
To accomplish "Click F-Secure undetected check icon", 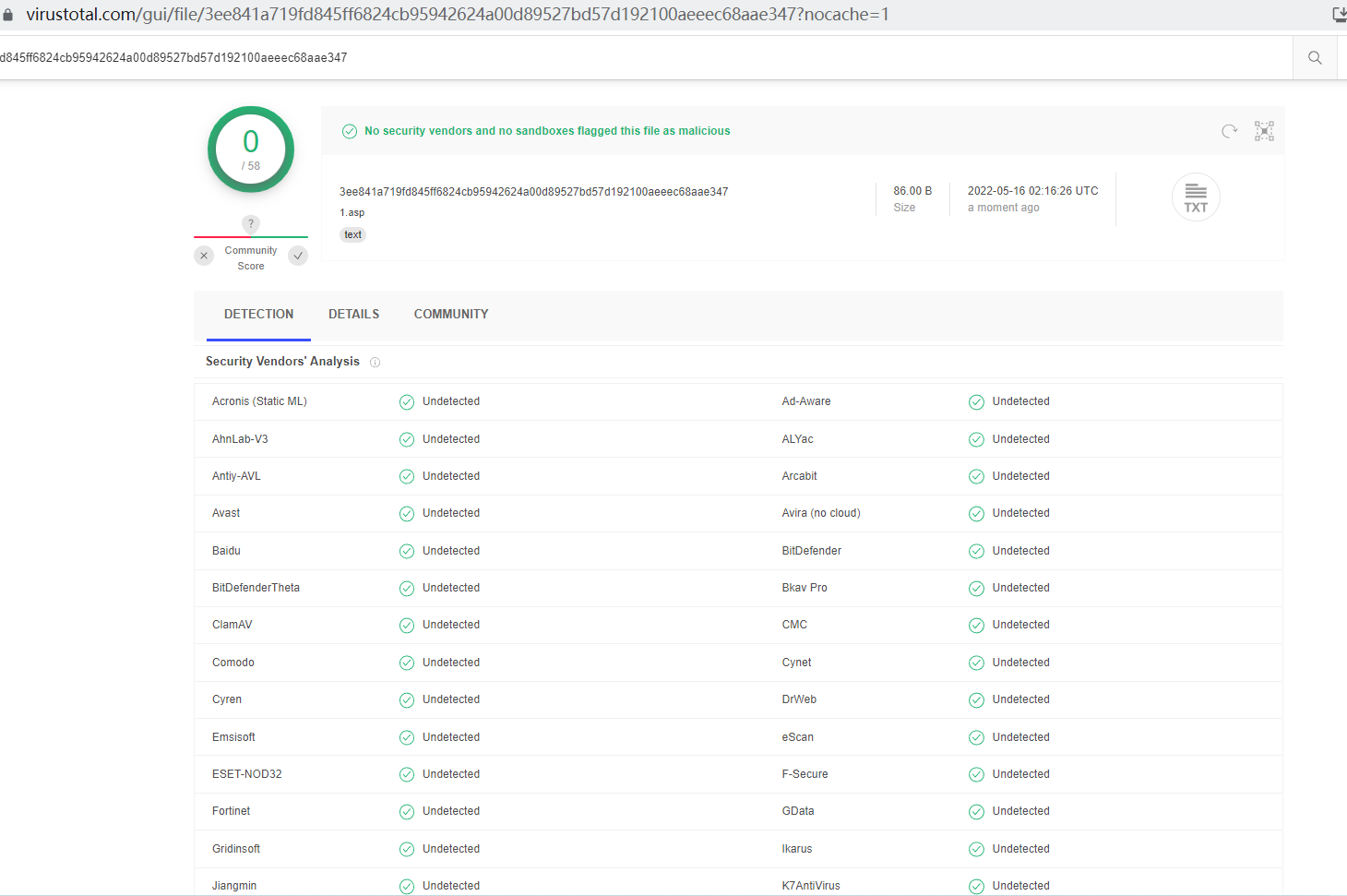I will tap(976, 774).
